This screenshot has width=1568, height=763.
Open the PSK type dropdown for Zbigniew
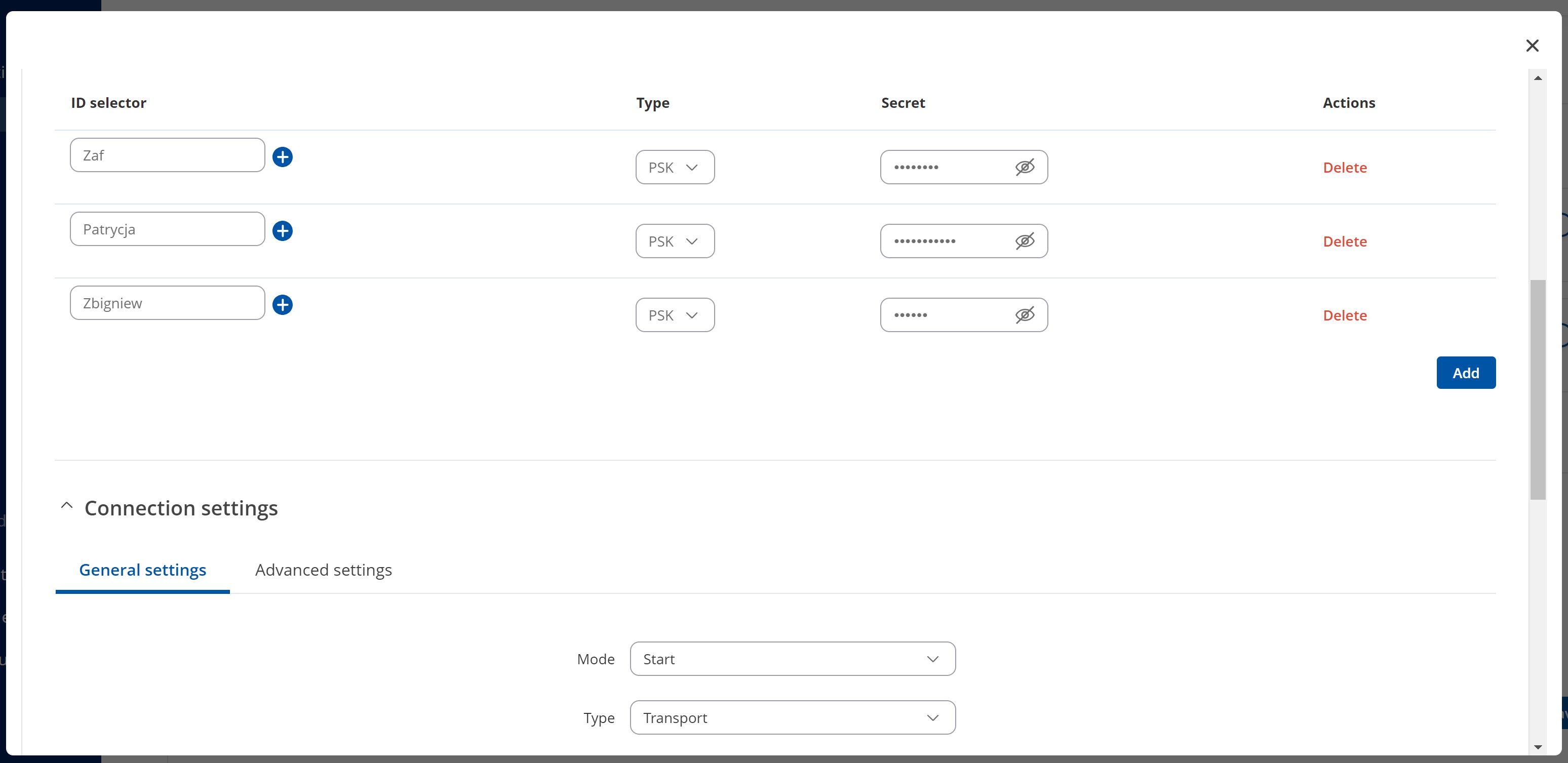(675, 315)
